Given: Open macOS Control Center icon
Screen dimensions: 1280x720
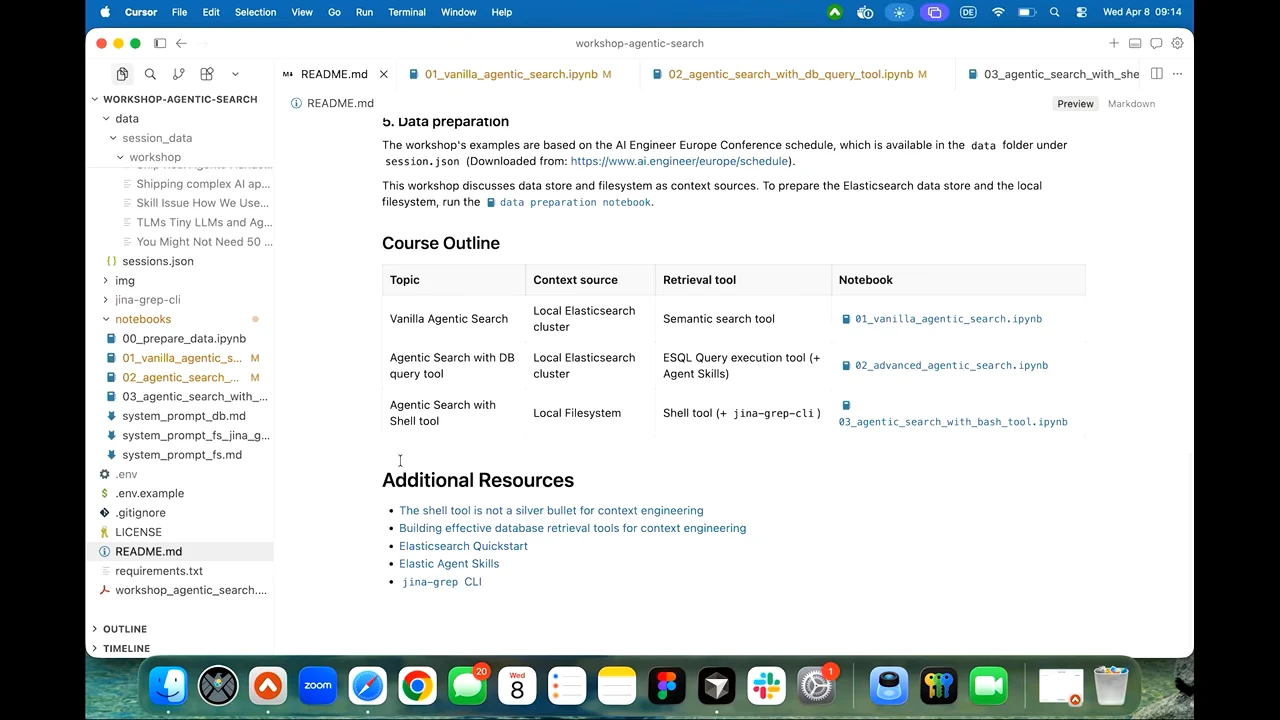Looking at the screenshot, I should [1081, 12].
